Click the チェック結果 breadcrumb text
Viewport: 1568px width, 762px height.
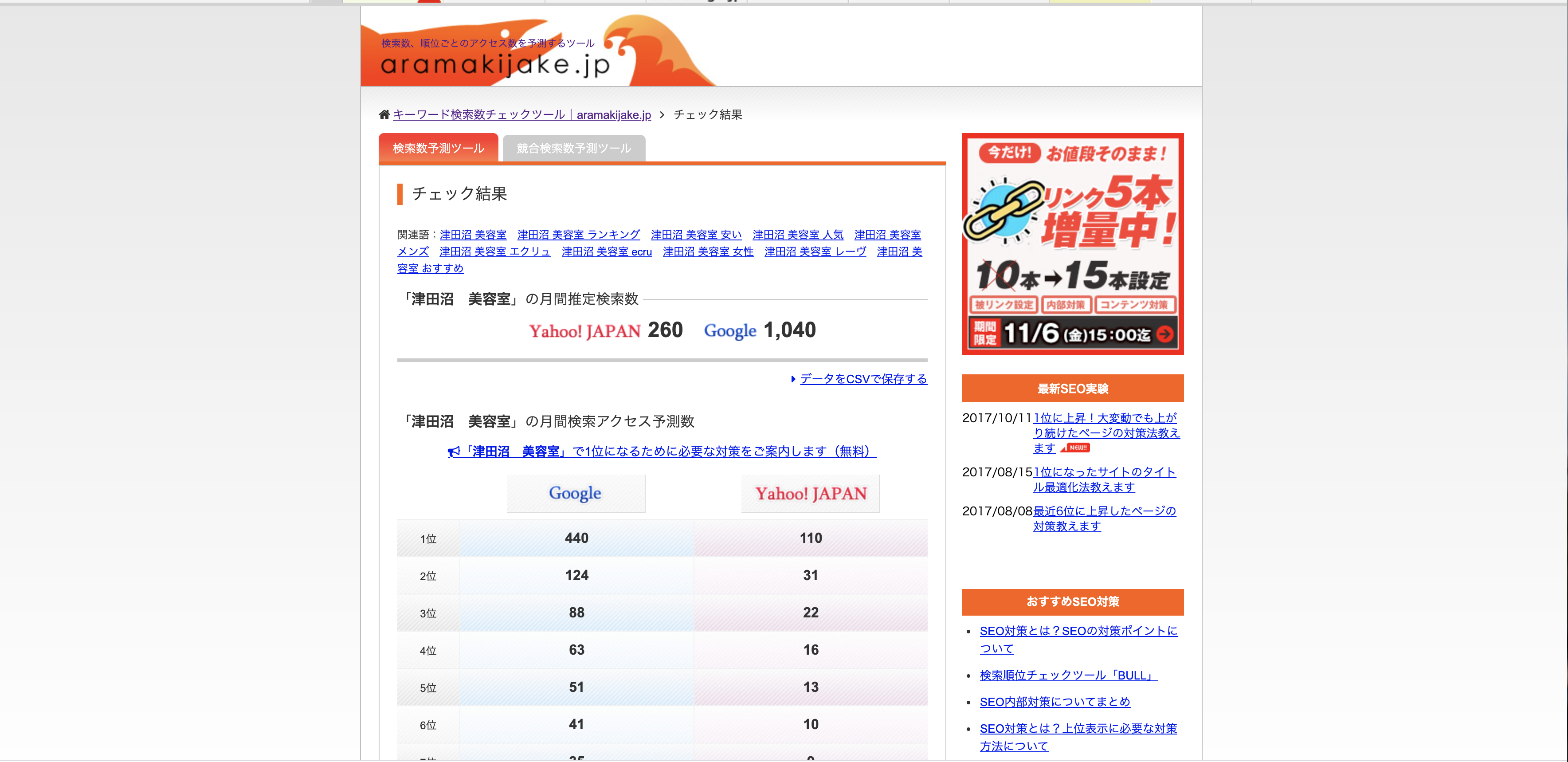[x=707, y=114]
